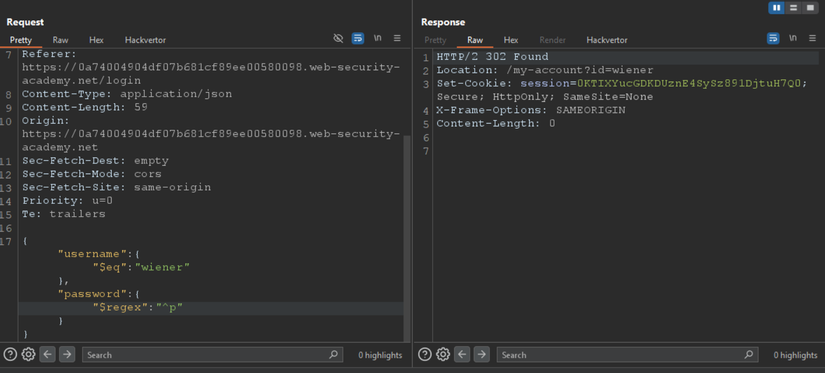The height and width of the screenshot is (373, 825).
Task: Click the "password":{ line
Action: click(x=98, y=295)
